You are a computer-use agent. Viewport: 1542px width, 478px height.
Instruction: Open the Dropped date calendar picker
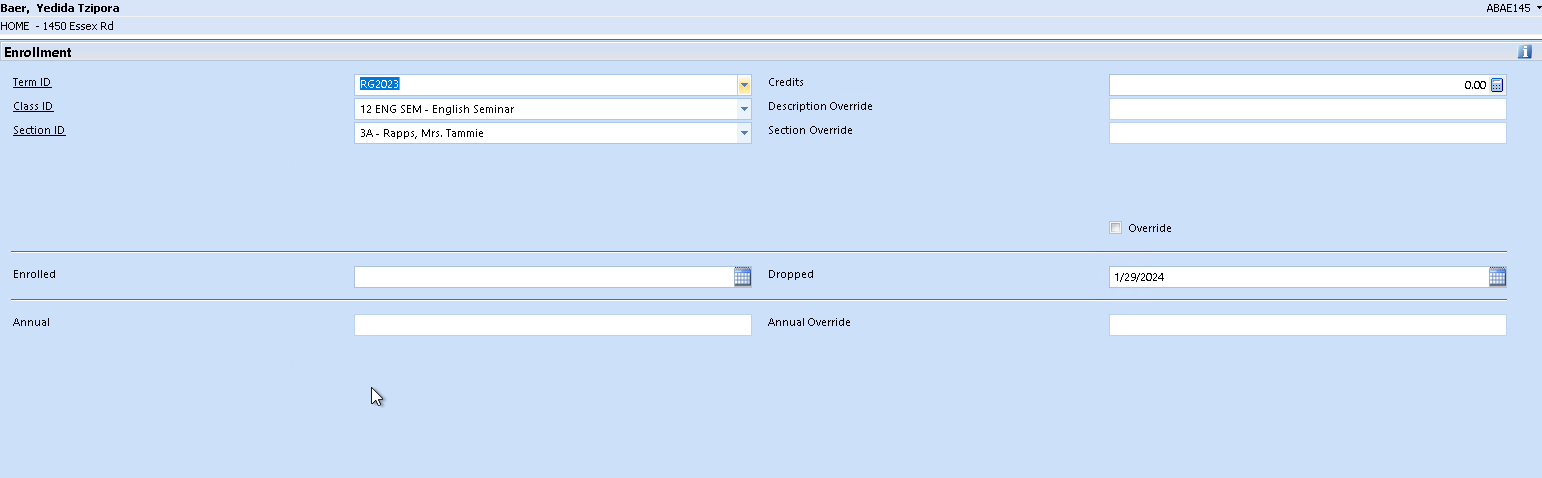(x=1497, y=277)
